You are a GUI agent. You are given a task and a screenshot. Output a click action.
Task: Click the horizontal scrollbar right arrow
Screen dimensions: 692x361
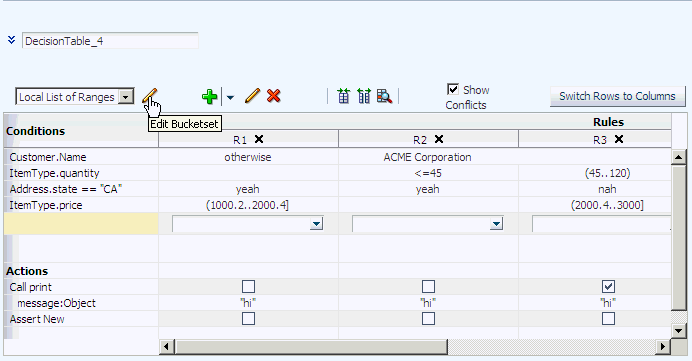click(x=662, y=347)
